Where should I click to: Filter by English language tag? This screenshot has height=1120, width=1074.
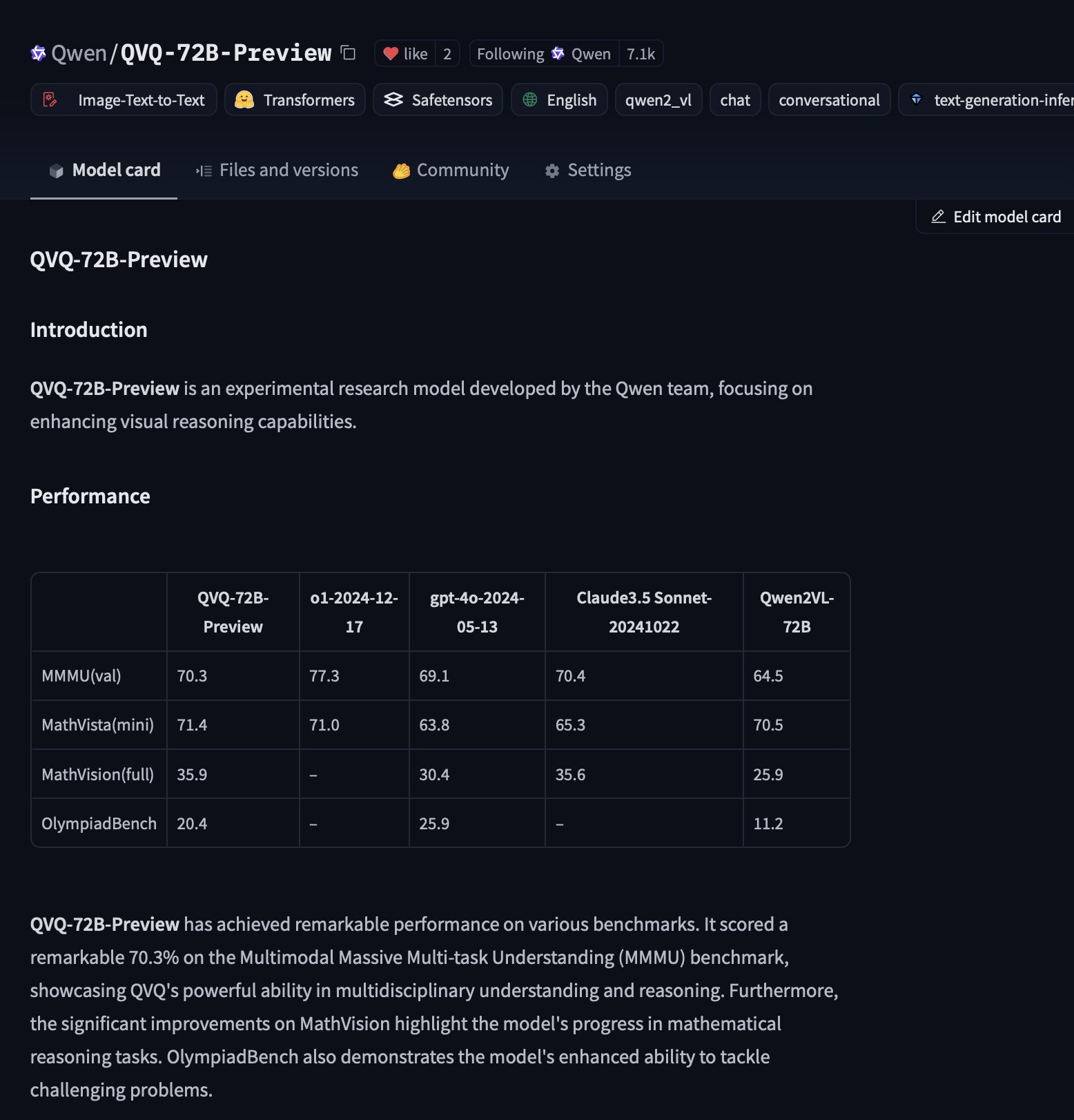point(559,99)
